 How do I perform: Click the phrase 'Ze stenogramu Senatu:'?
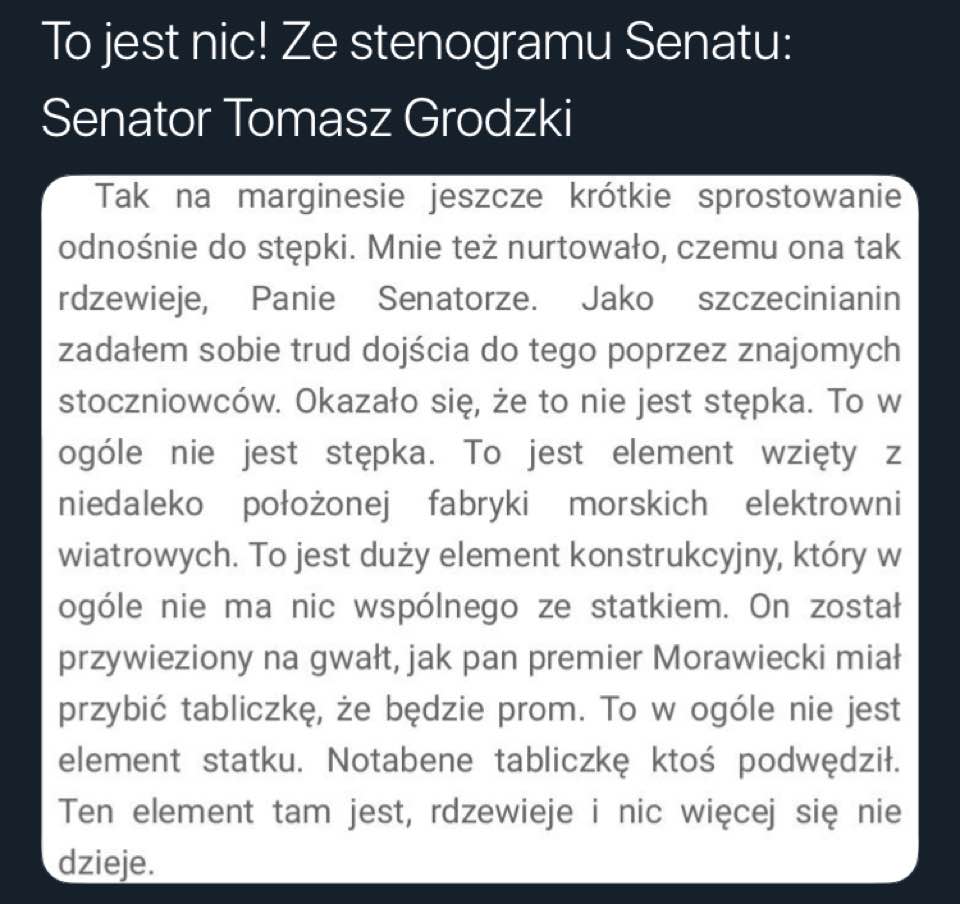537,43
